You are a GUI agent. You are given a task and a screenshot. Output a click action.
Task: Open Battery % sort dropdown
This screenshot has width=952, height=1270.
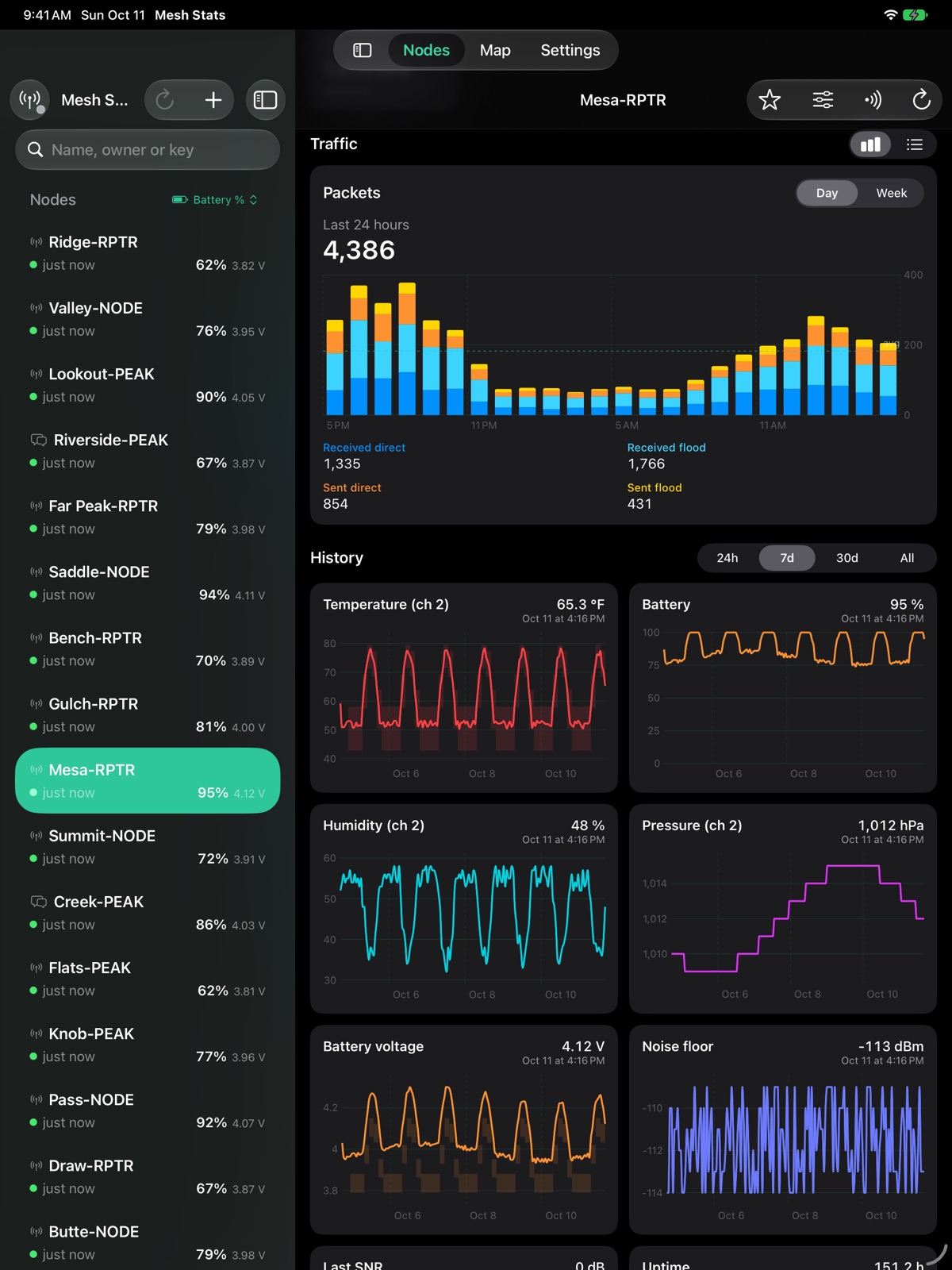(215, 200)
